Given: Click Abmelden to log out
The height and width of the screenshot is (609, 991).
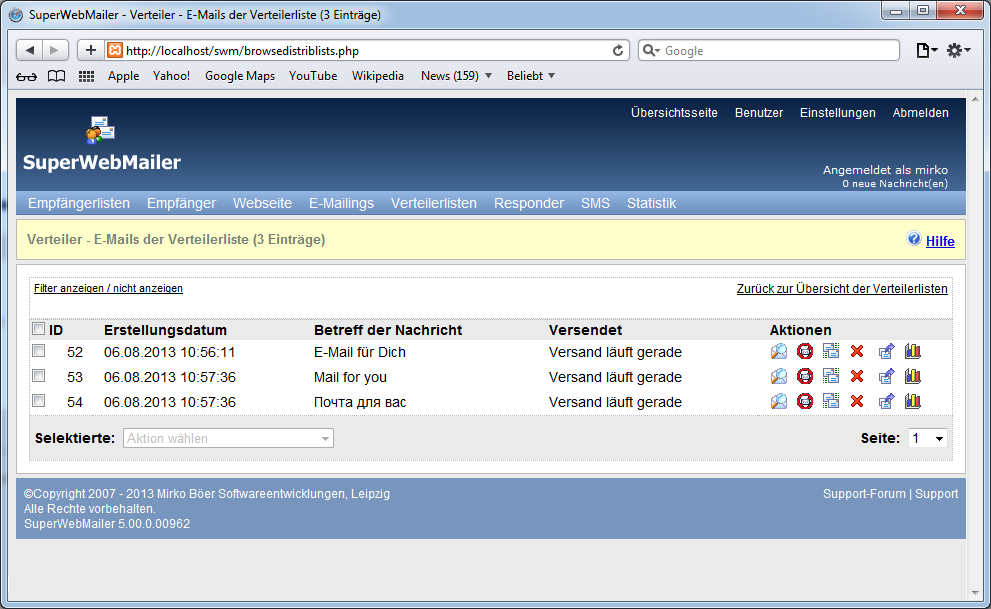Looking at the screenshot, I should pos(921,112).
